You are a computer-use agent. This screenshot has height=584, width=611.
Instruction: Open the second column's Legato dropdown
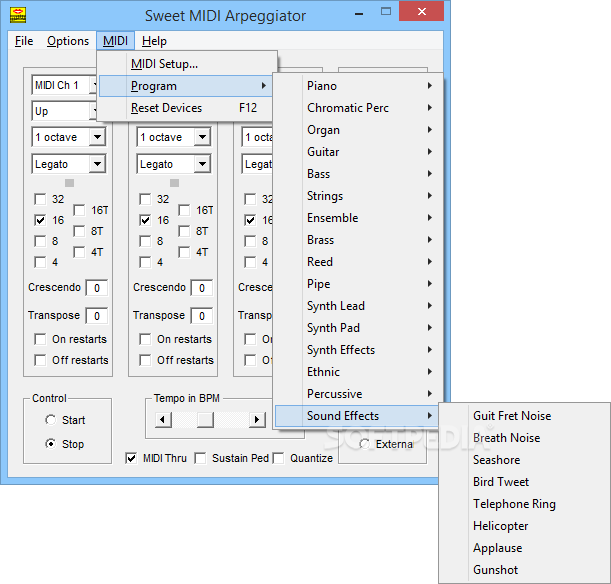click(202, 164)
